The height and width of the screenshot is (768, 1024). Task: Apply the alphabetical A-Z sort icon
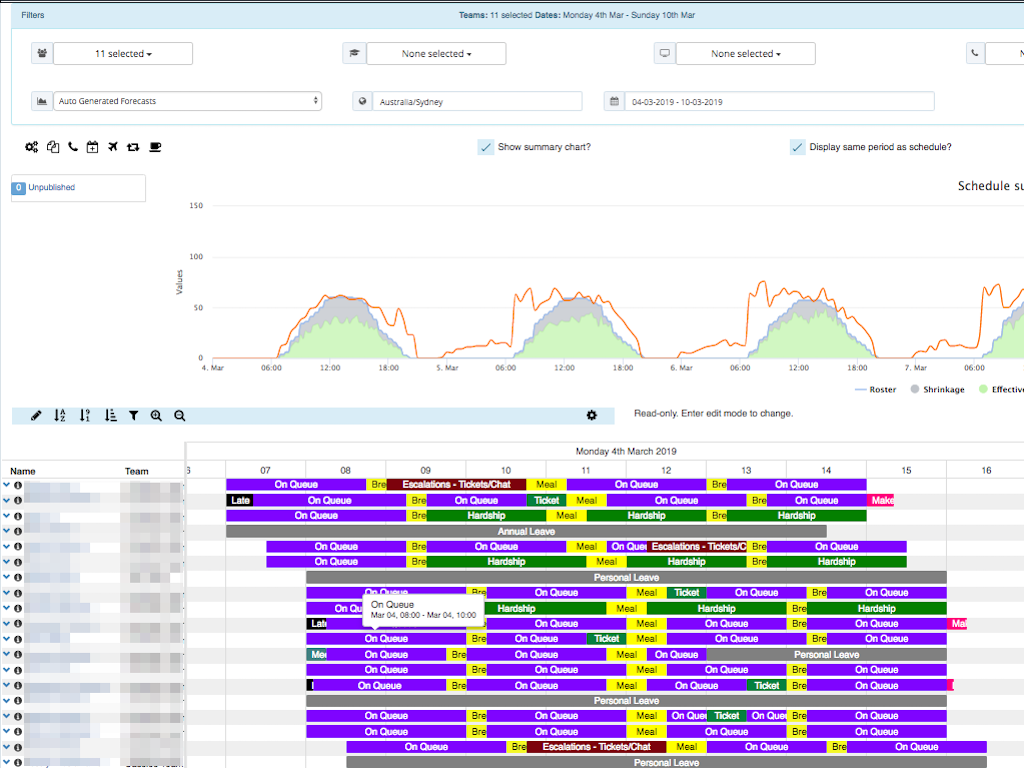(59, 415)
